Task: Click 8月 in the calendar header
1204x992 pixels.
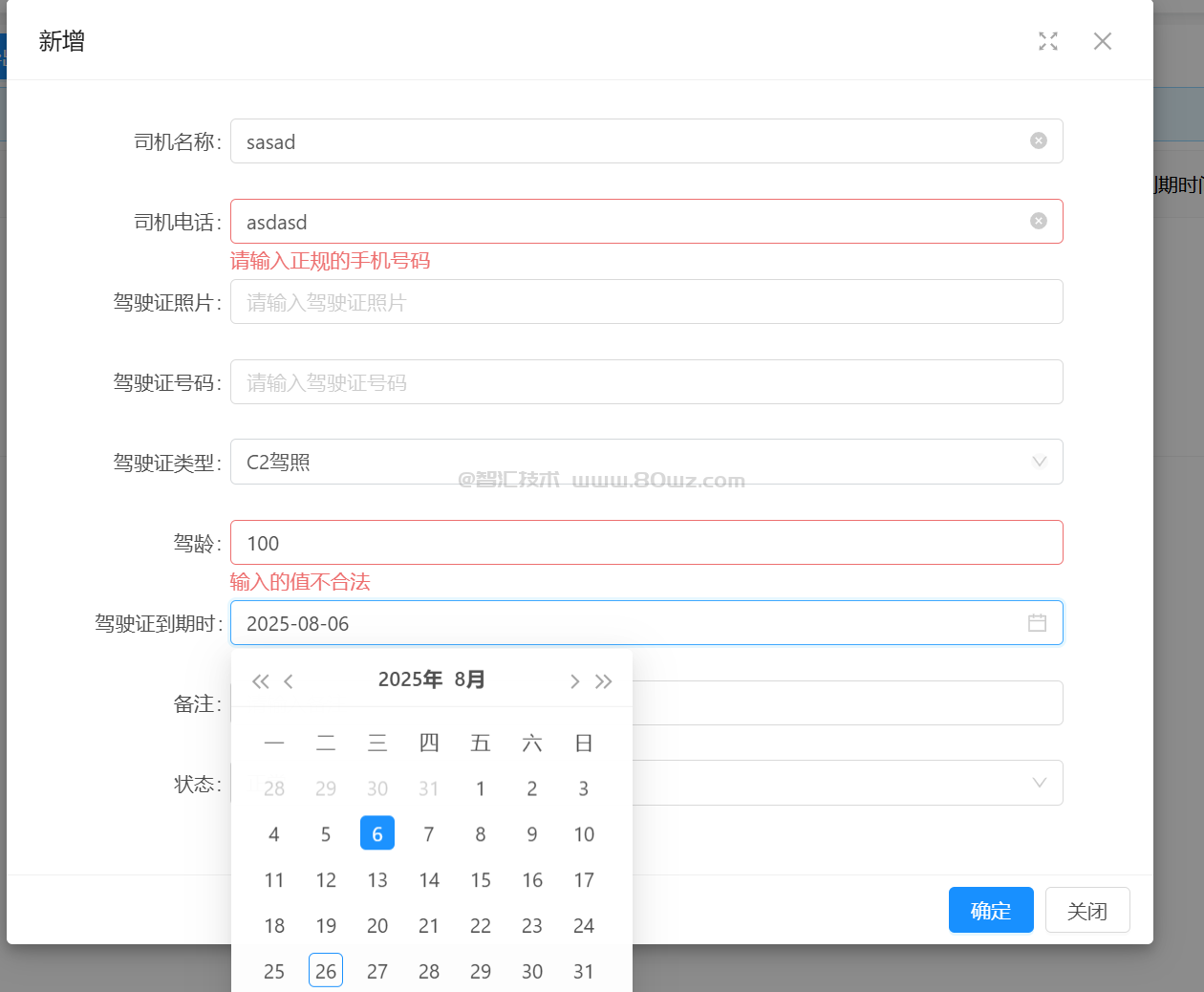Action: pos(470,679)
